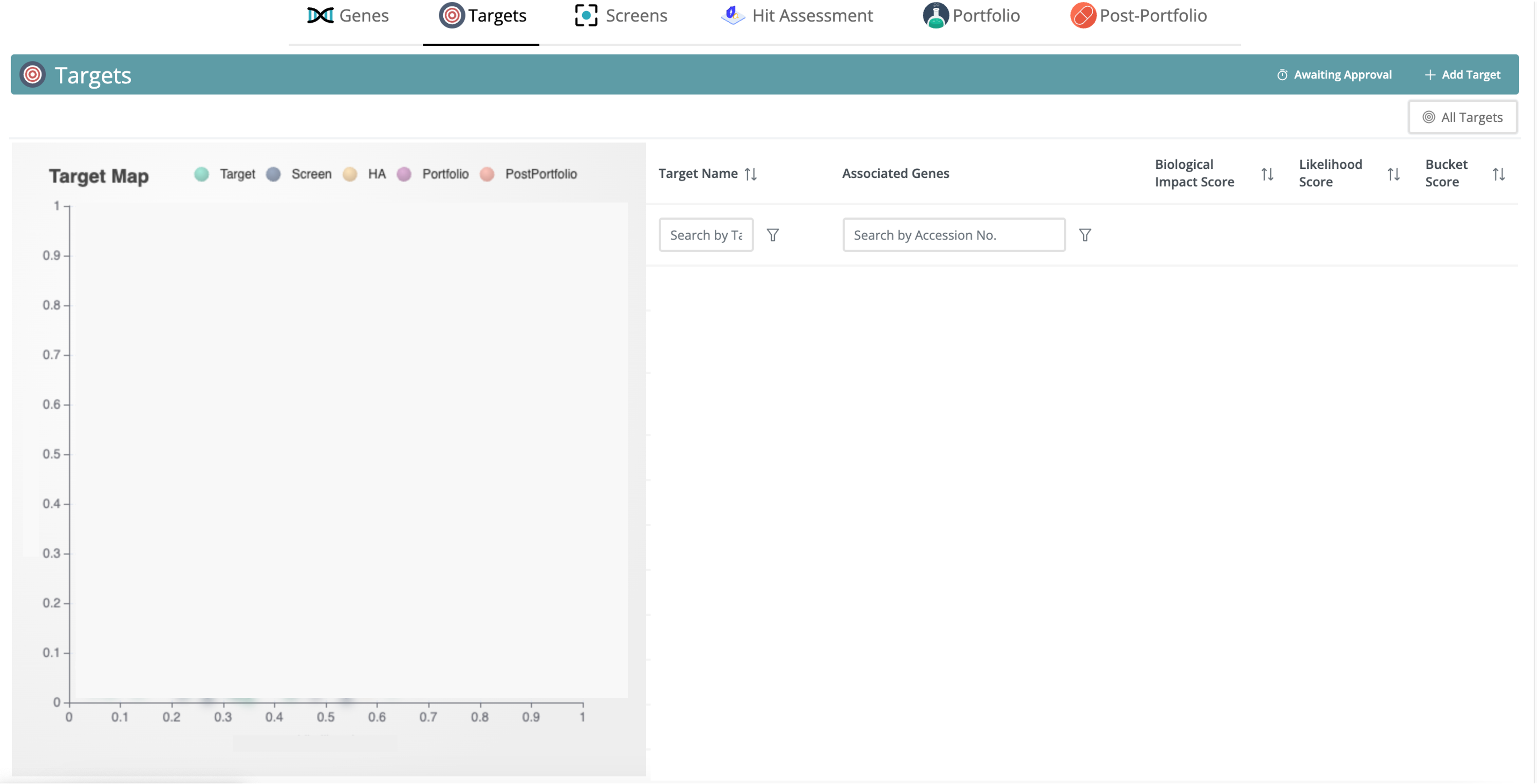
Task: Click the Search by Target Name field
Action: tap(706, 234)
